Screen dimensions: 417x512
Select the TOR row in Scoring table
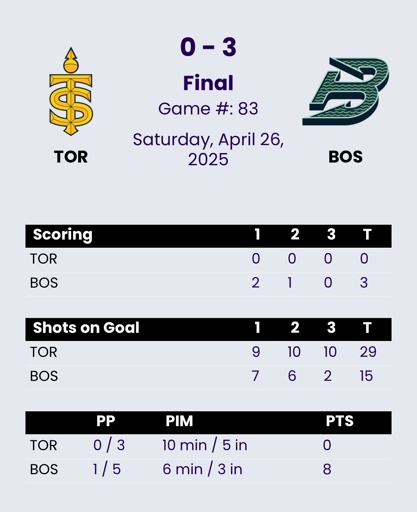pyautogui.click(x=208, y=259)
